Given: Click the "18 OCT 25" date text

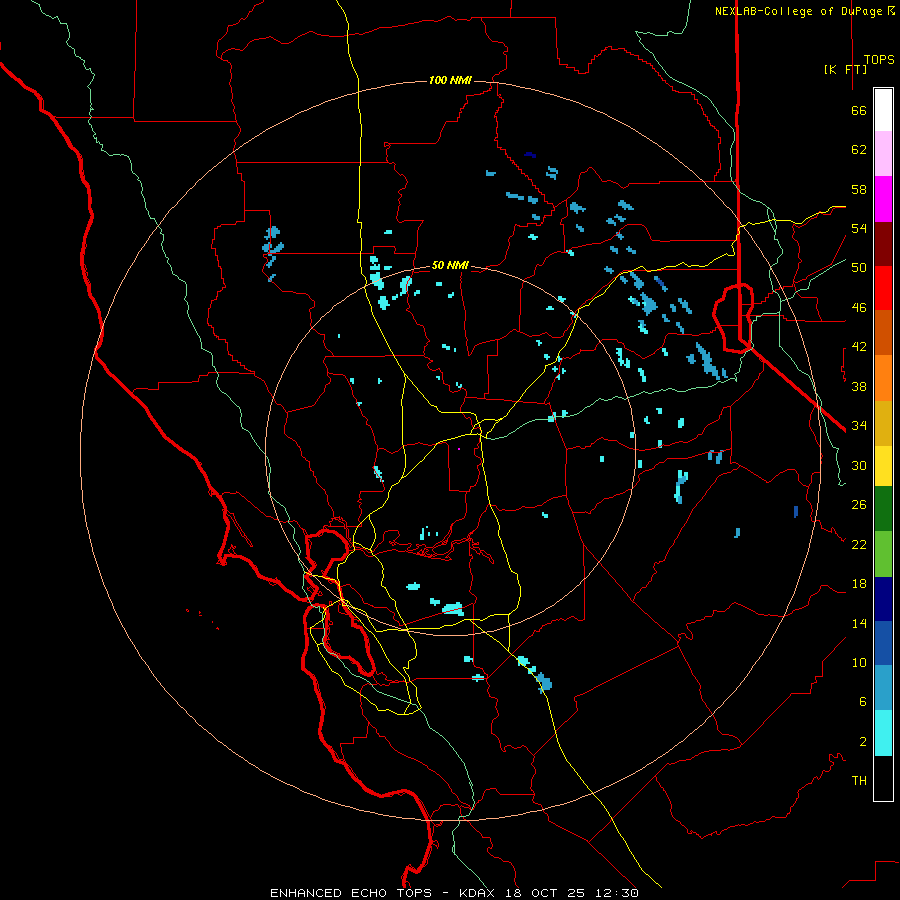Looking at the screenshot, I should (x=545, y=893).
